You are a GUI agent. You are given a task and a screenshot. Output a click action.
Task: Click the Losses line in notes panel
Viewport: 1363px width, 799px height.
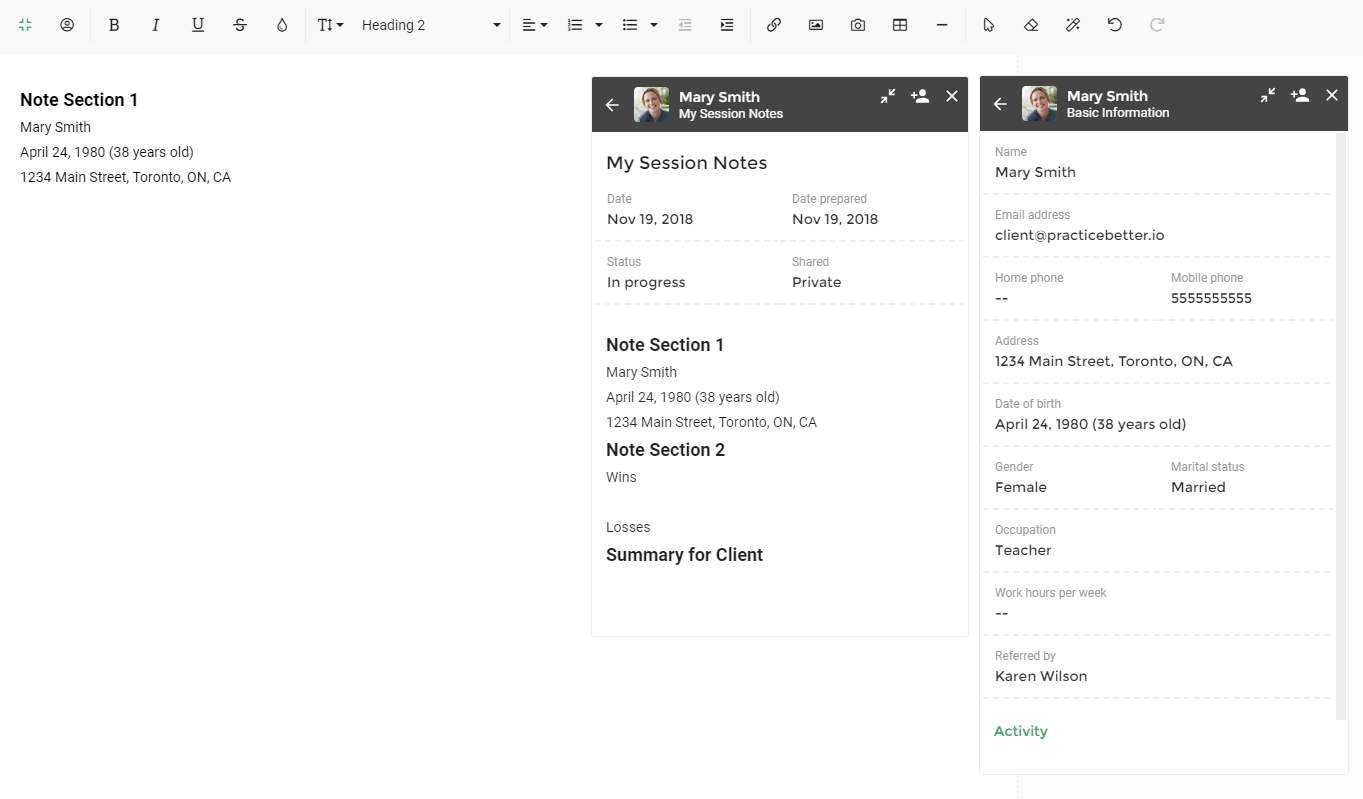628,527
